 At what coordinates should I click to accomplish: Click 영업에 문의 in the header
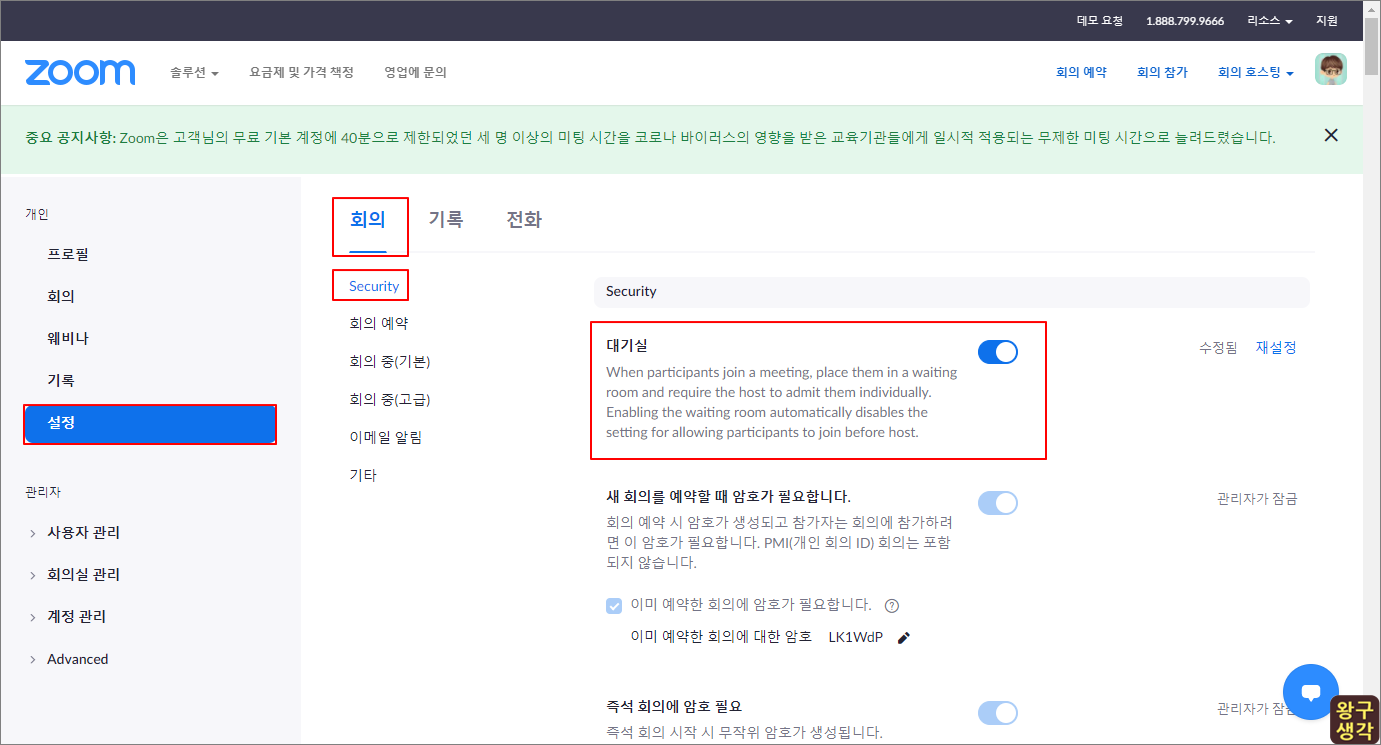415,73
